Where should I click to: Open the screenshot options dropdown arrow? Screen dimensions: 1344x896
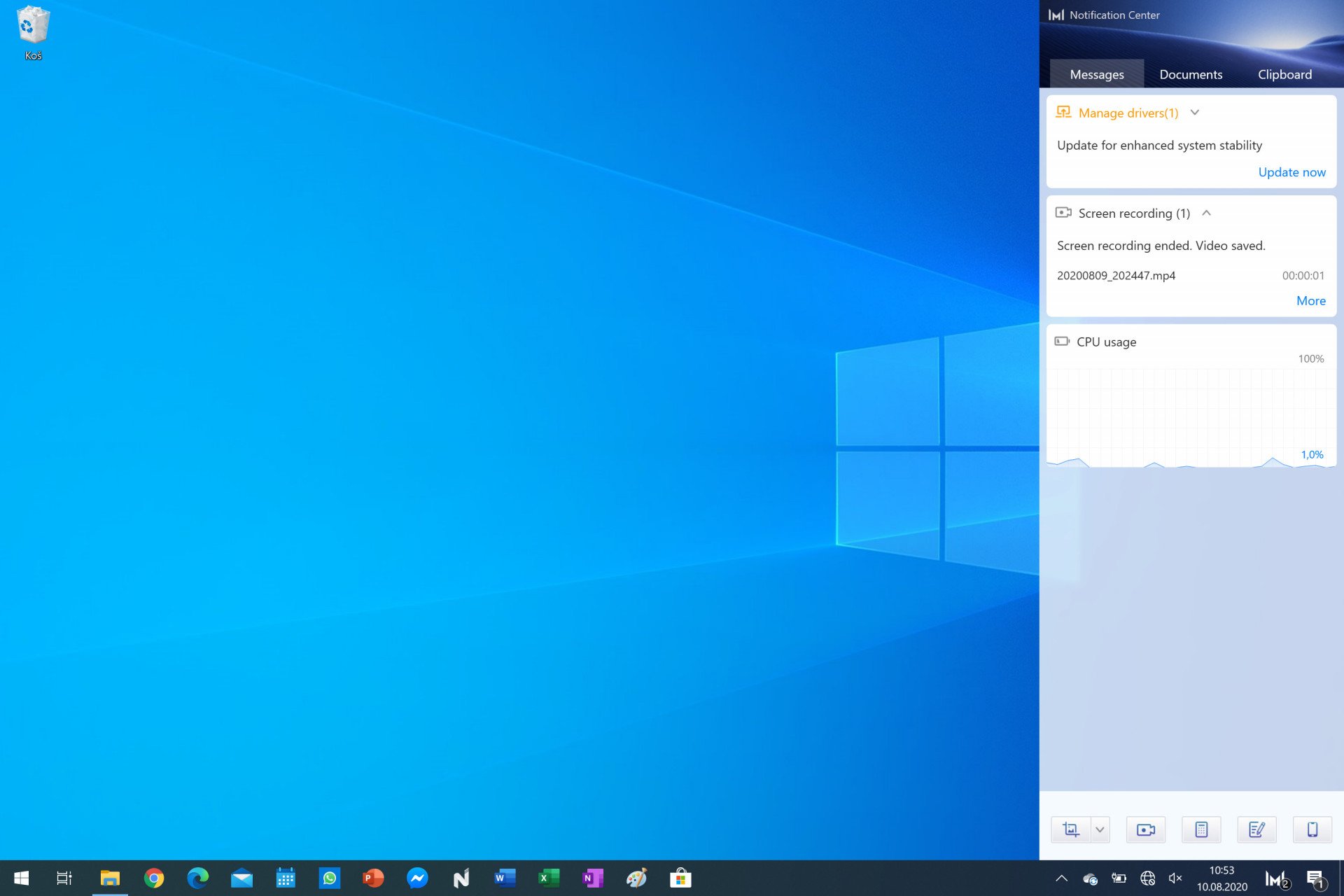pyautogui.click(x=1100, y=829)
